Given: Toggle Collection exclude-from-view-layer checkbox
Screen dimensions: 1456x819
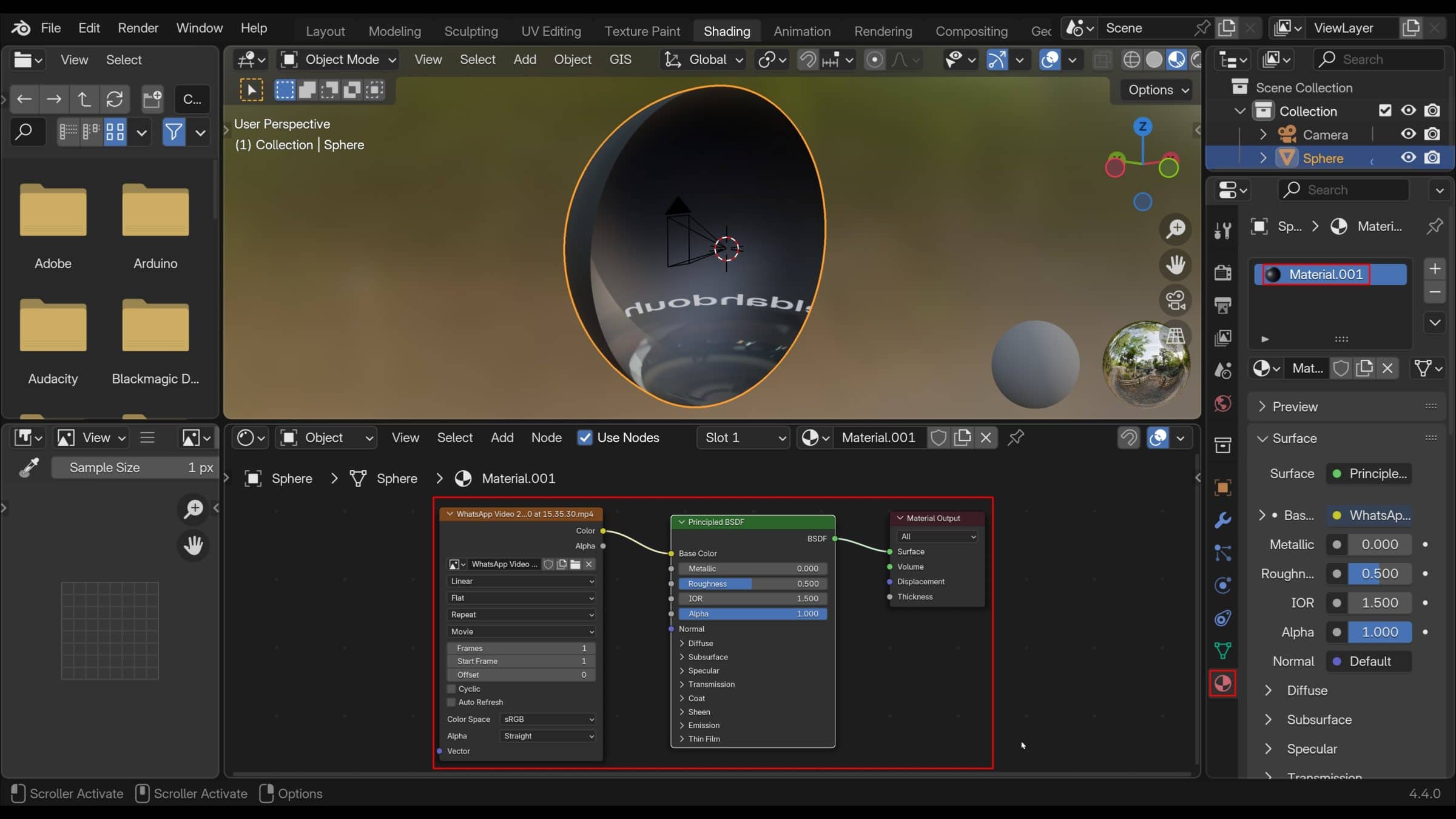Looking at the screenshot, I should tap(1385, 110).
